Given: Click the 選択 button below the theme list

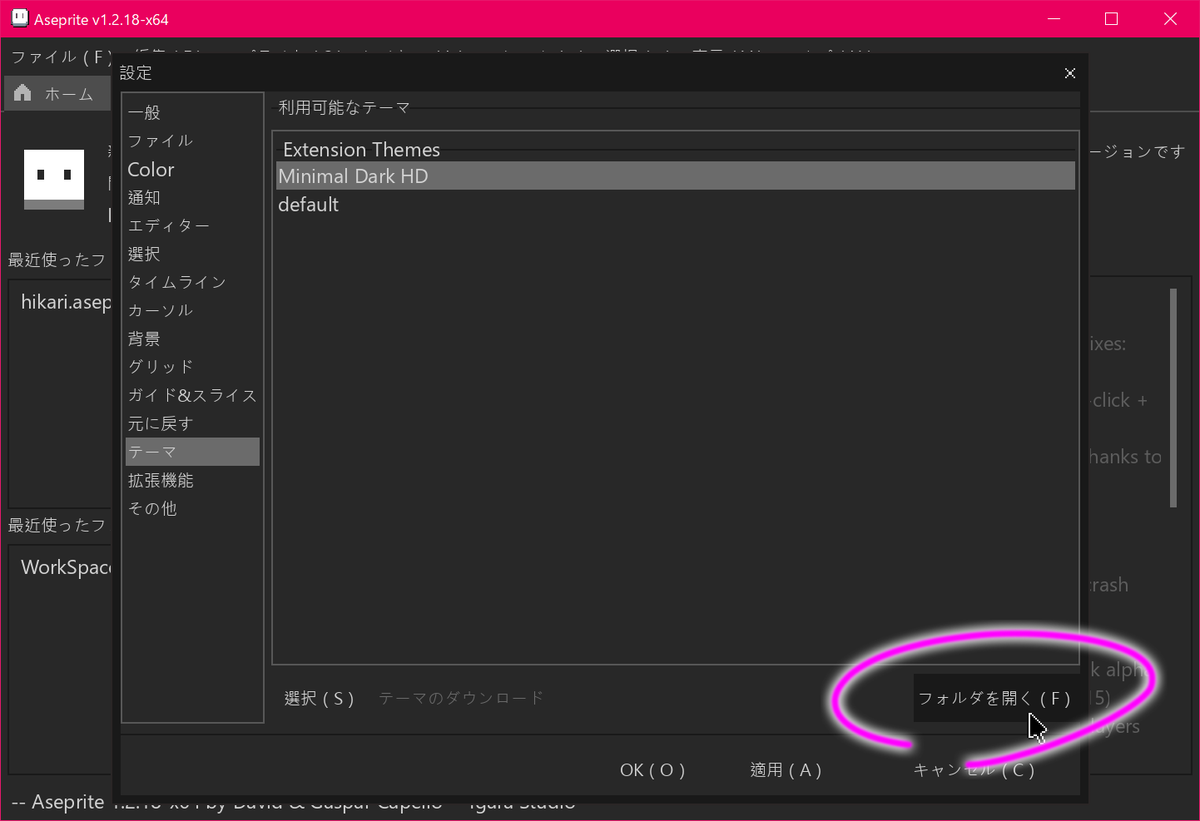Looking at the screenshot, I should 320,698.
